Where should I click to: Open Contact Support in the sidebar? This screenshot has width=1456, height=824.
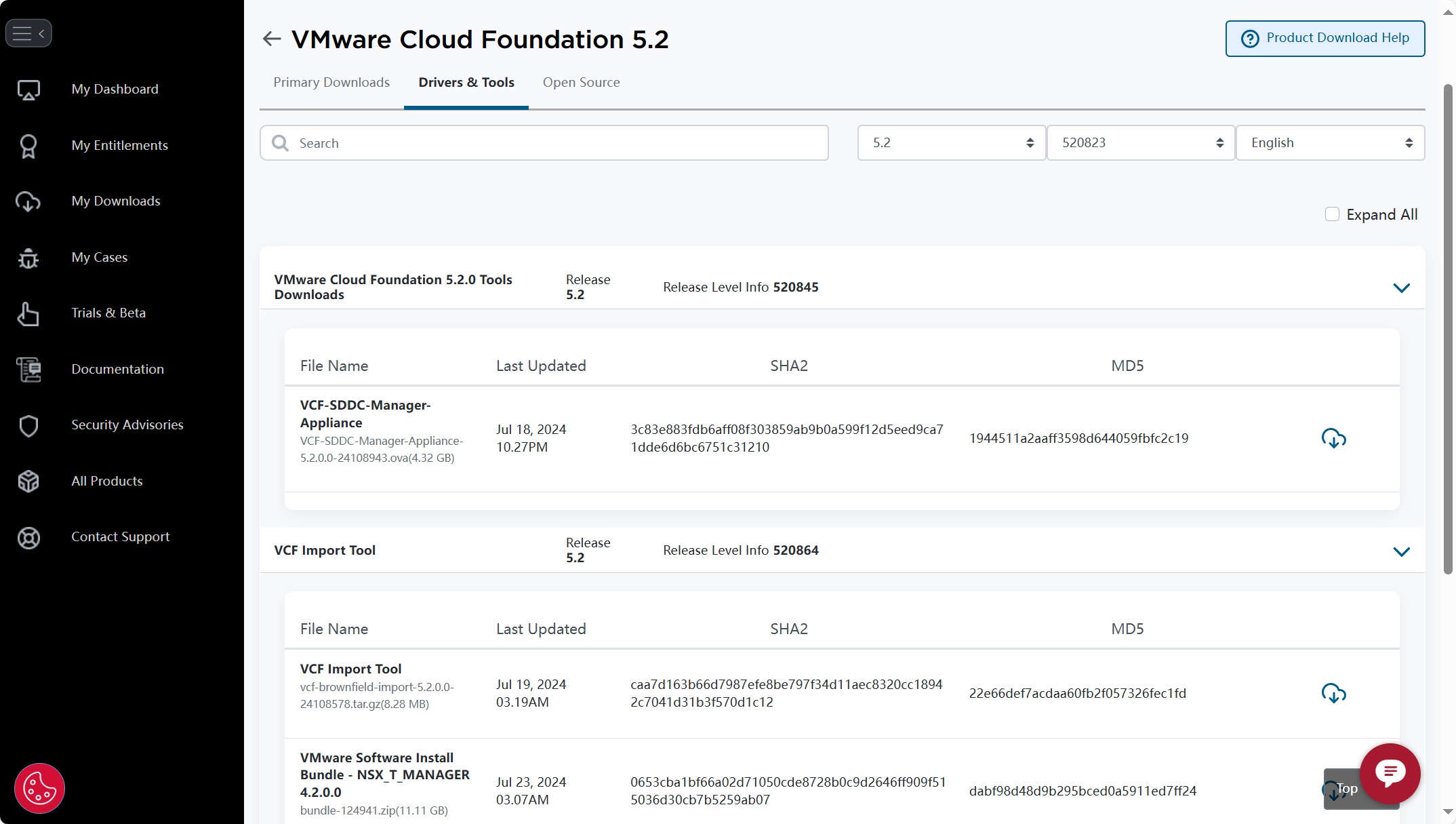(120, 537)
